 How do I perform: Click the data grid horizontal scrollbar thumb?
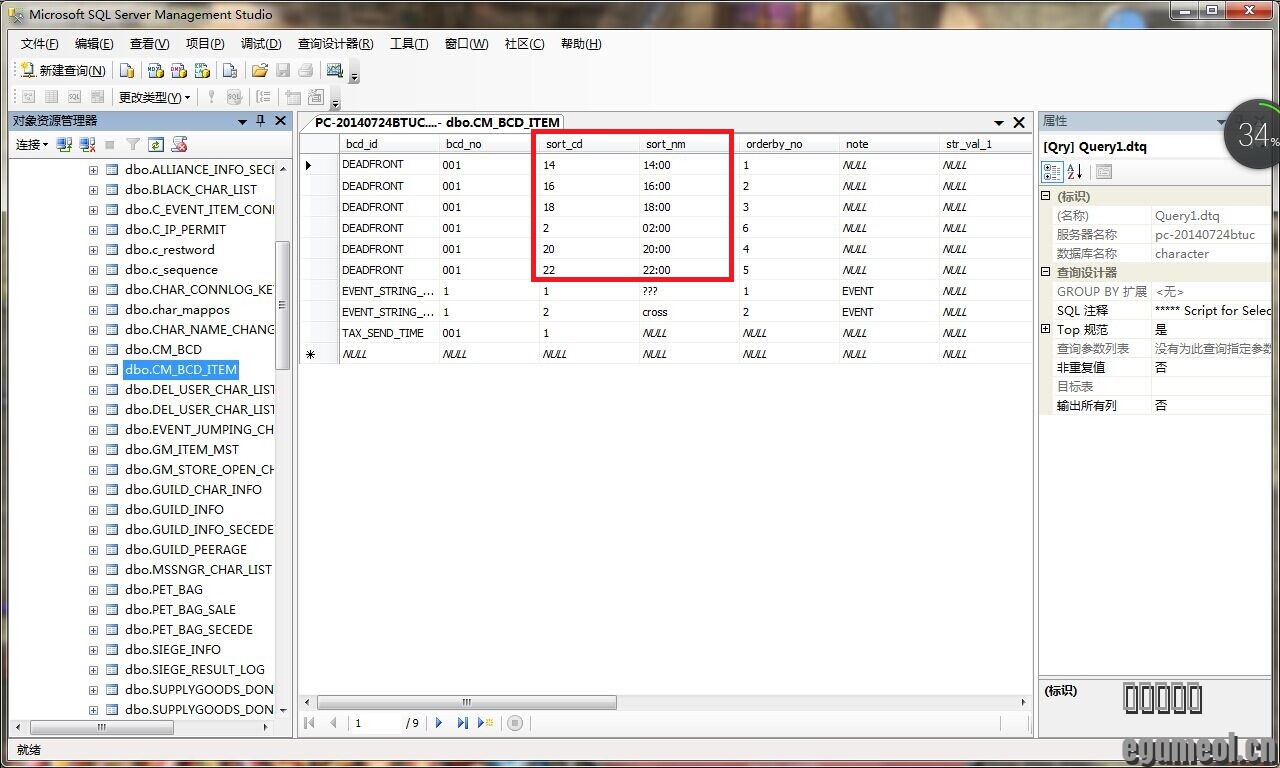[x=466, y=703]
